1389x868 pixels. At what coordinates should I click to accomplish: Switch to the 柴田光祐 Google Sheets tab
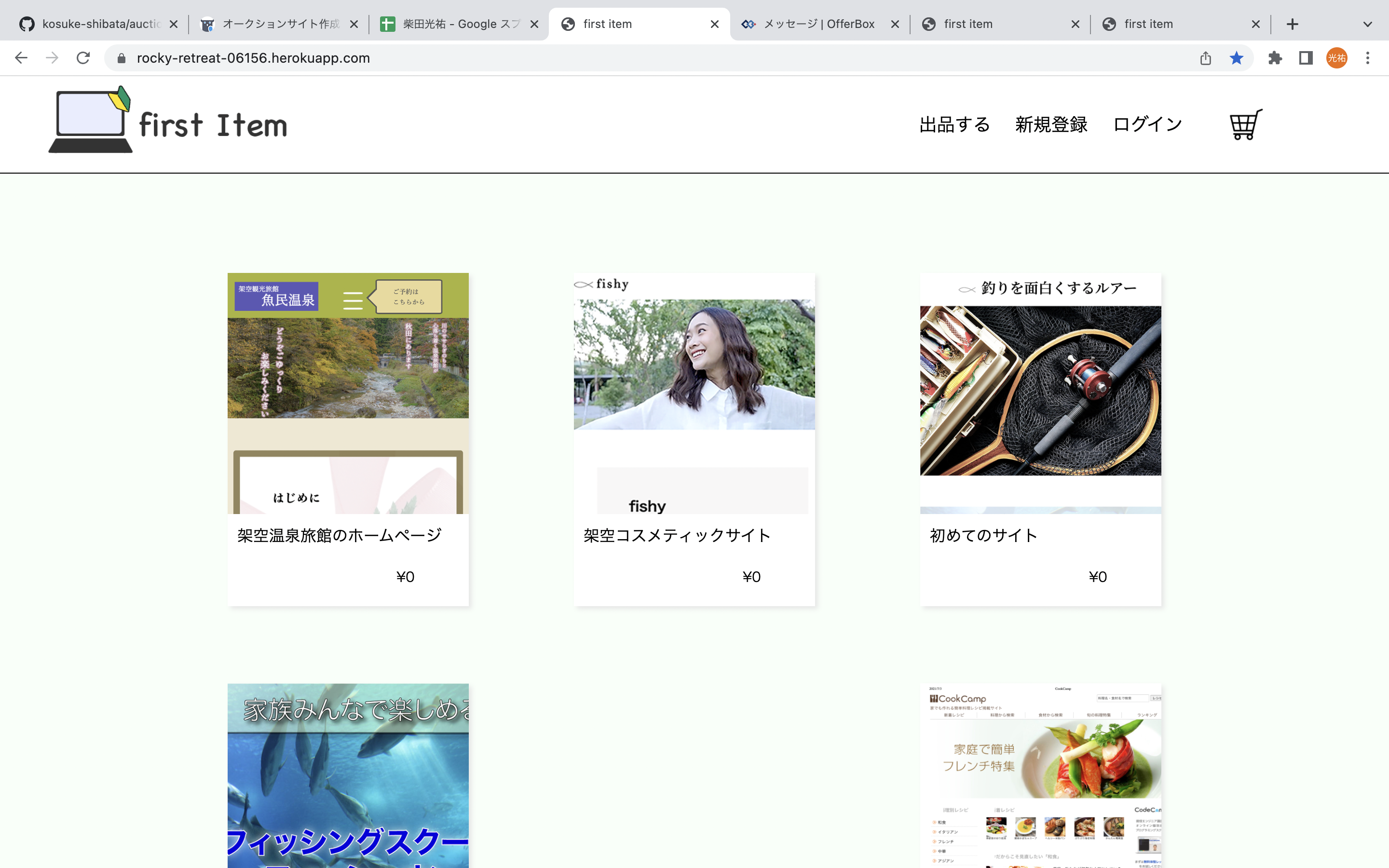click(x=459, y=24)
